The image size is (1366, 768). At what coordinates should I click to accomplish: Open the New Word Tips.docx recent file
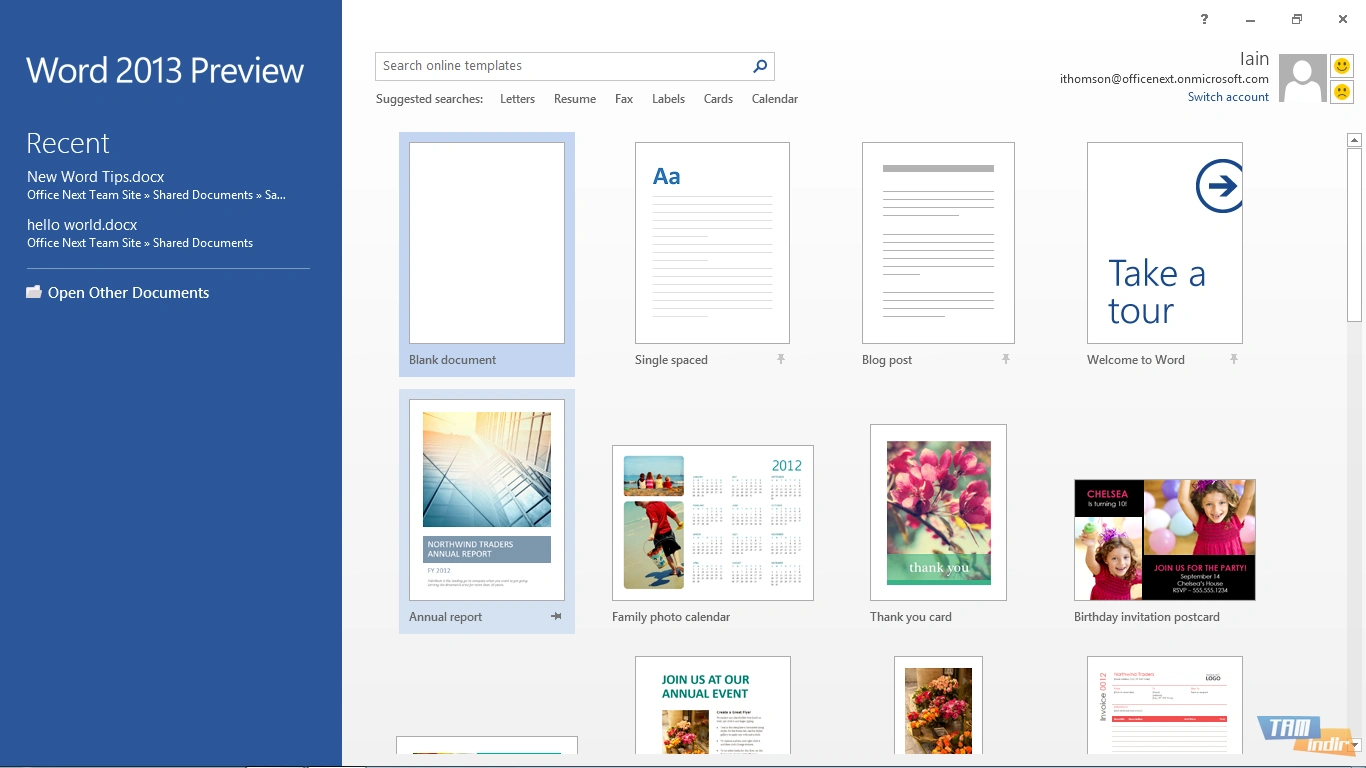96,177
